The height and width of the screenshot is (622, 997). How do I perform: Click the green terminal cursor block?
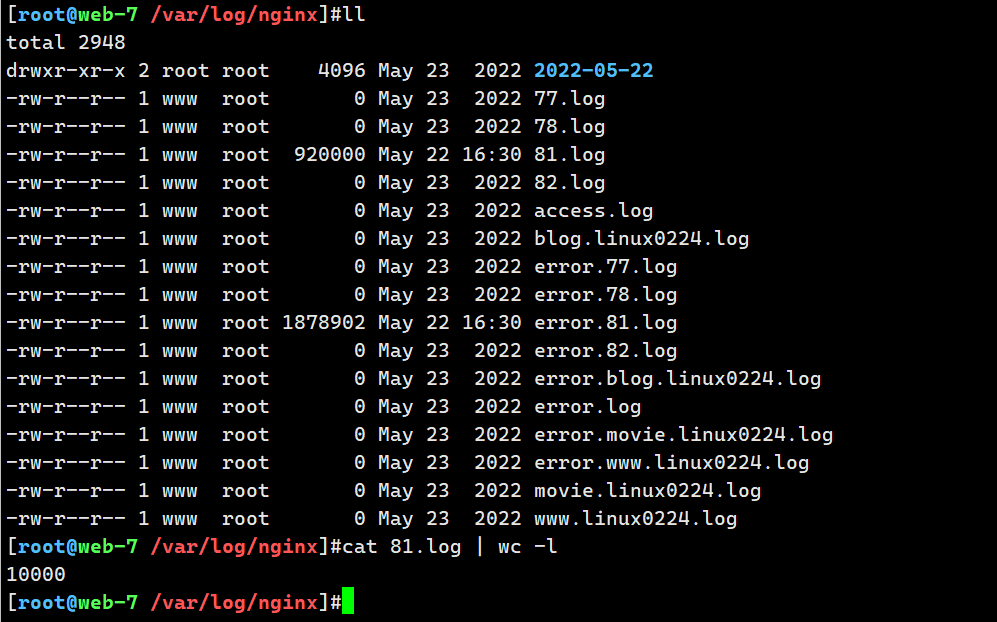point(348,603)
